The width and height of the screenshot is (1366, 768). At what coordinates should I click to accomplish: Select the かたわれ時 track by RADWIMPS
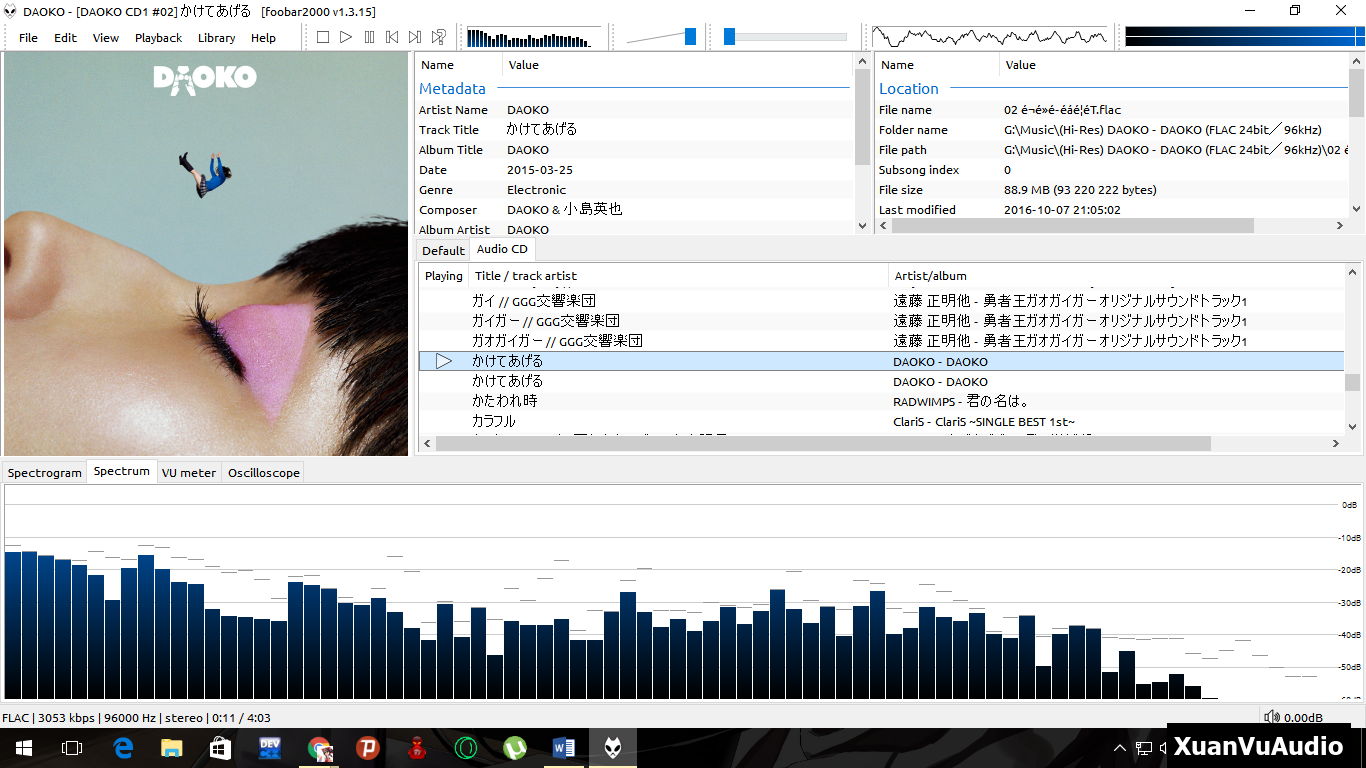(881, 401)
